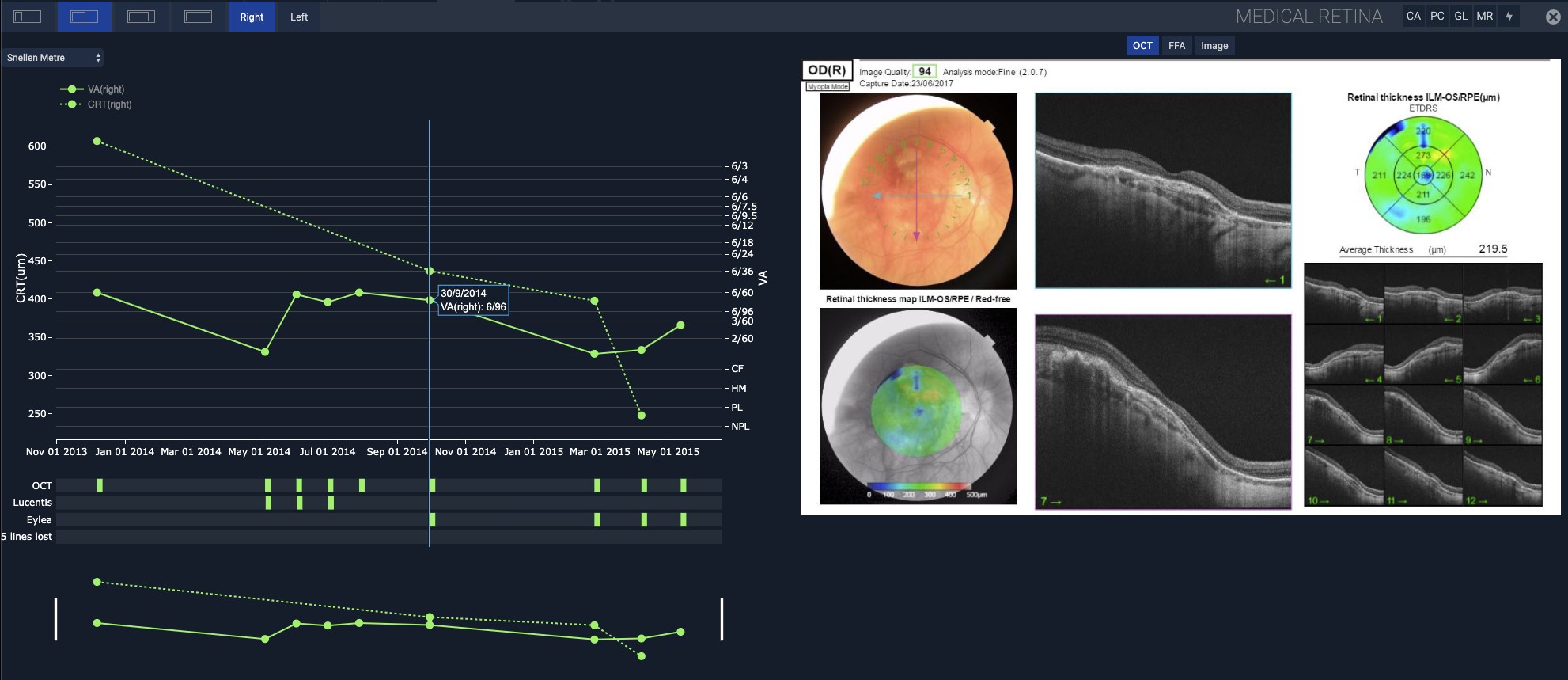Screen dimensions: 1568x680
Task: Select the third layout icon with wide inner panel
Action: 141,17
